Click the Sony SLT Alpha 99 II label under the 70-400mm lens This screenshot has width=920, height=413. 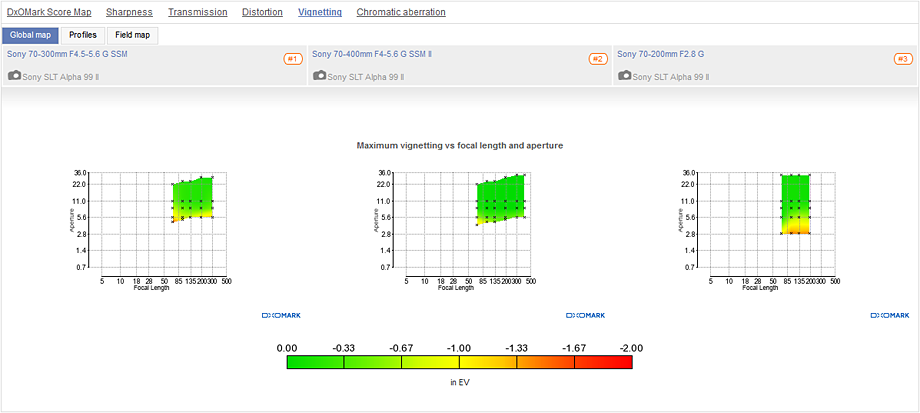coord(366,77)
